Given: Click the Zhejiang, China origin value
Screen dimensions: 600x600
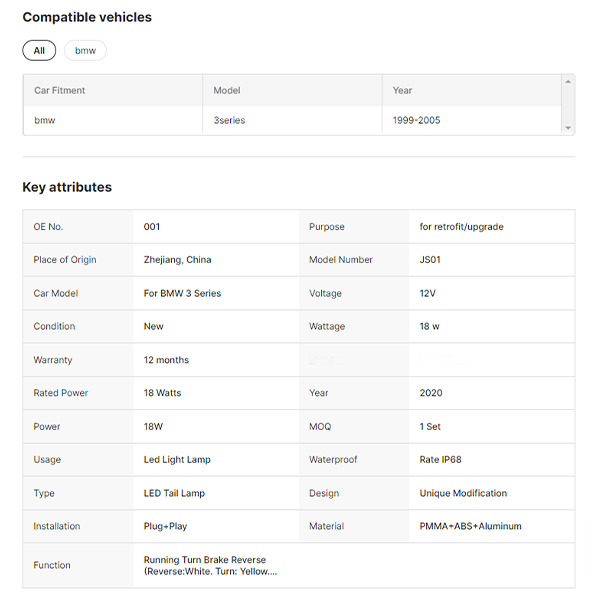Looking at the screenshot, I should (177, 260).
